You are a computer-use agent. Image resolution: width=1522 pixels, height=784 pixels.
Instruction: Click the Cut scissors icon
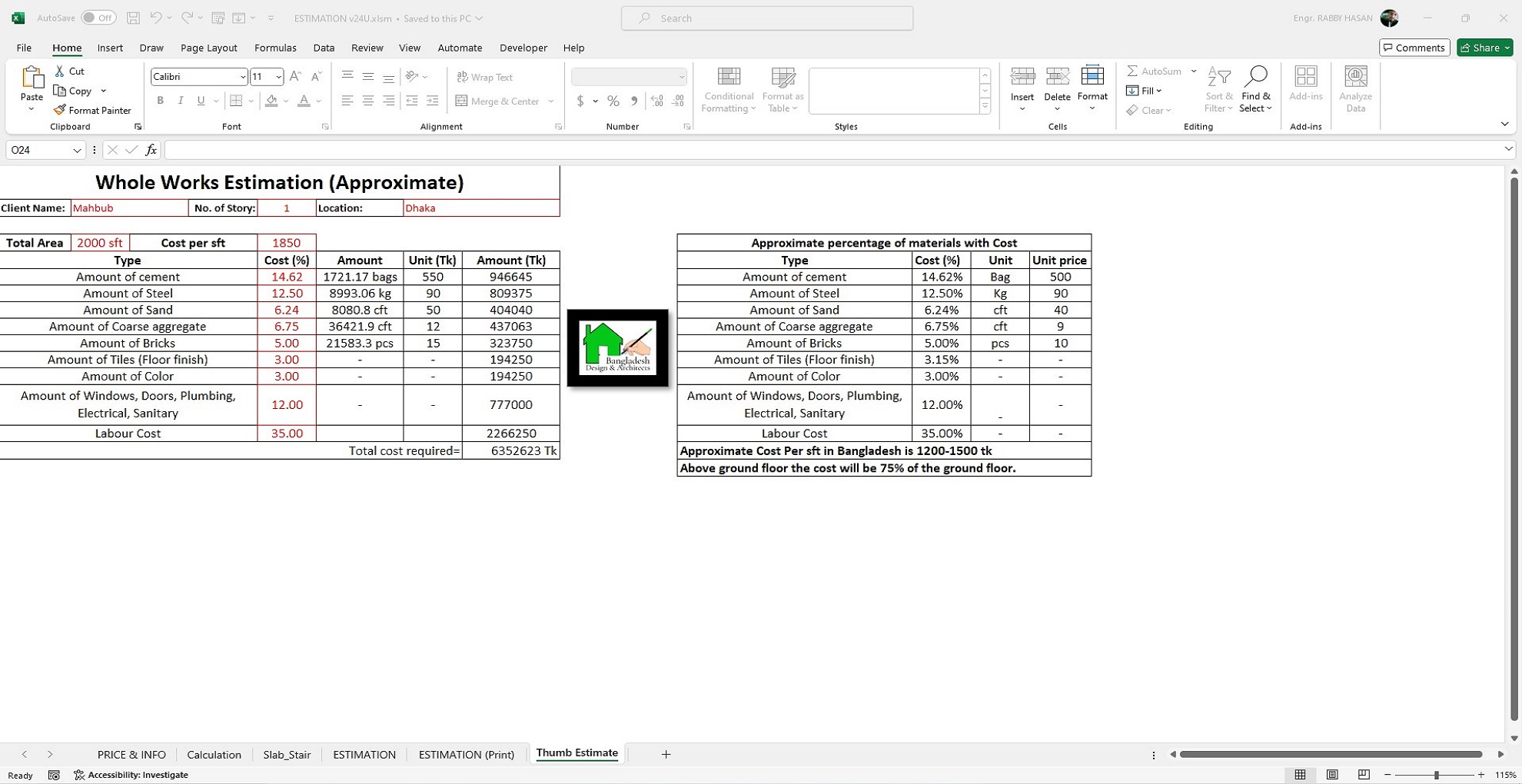tap(60, 71)
